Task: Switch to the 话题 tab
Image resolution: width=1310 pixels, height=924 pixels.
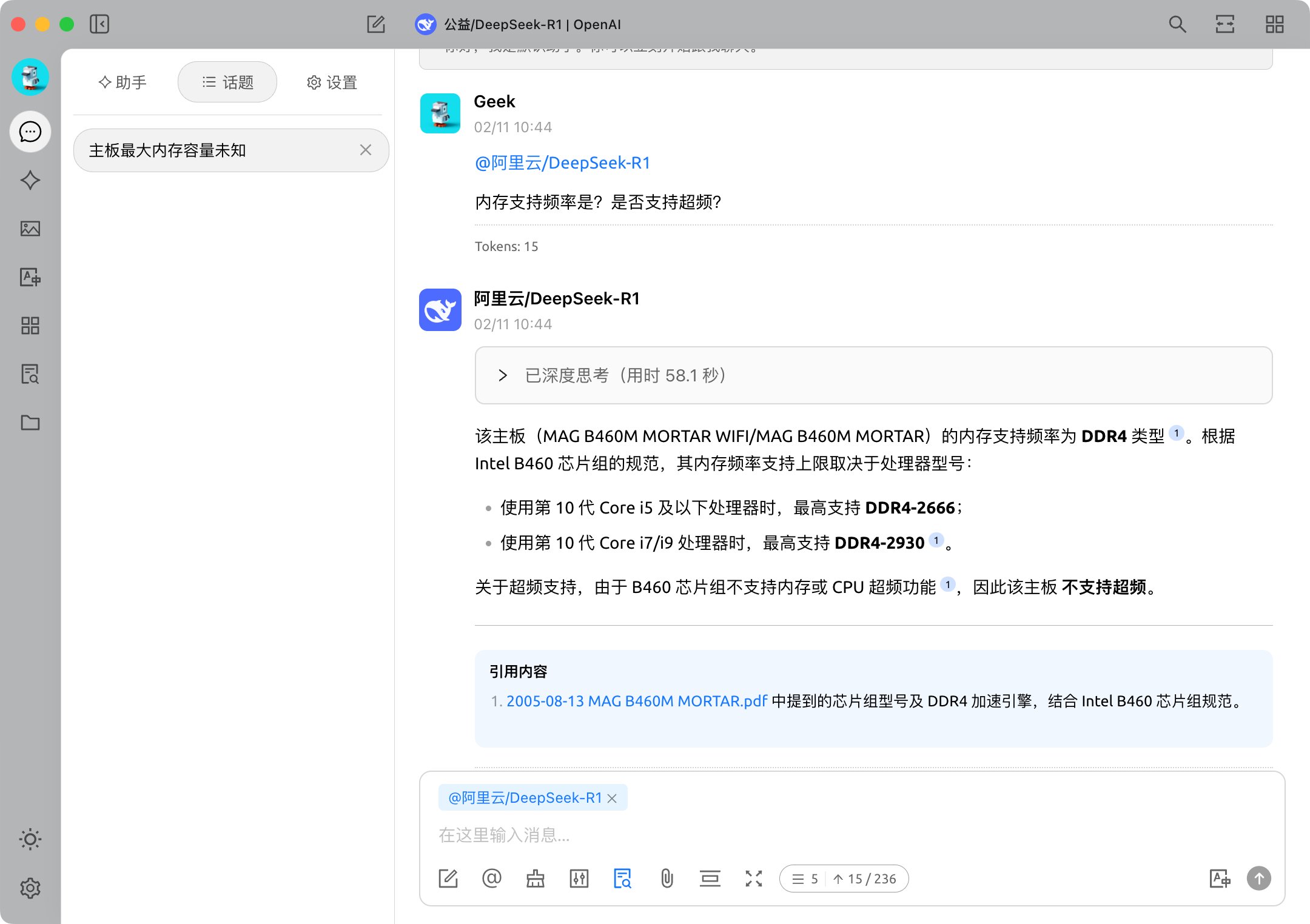Action: point(227,82)
